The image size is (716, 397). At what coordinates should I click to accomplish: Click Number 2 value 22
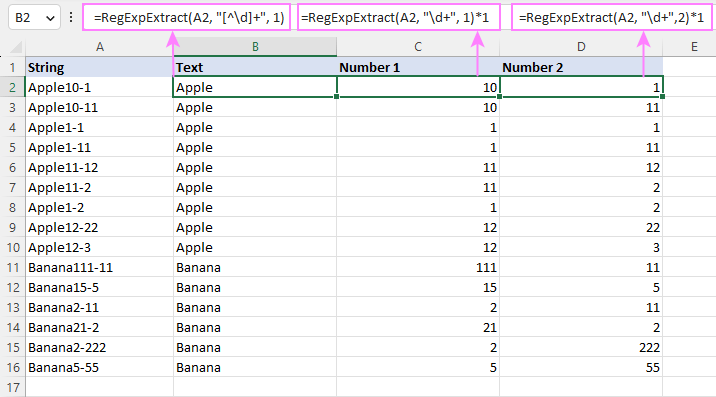[581, 227]
